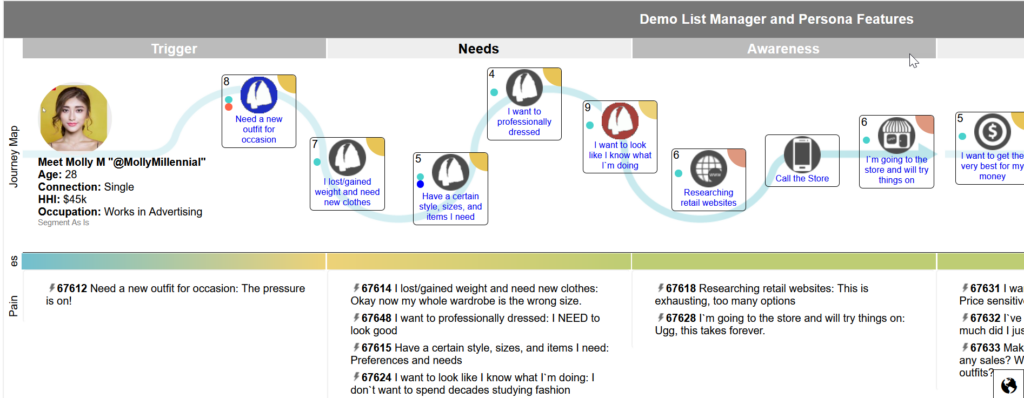Open 'I'm going to the store and will try' link

[x=896, y=169]
